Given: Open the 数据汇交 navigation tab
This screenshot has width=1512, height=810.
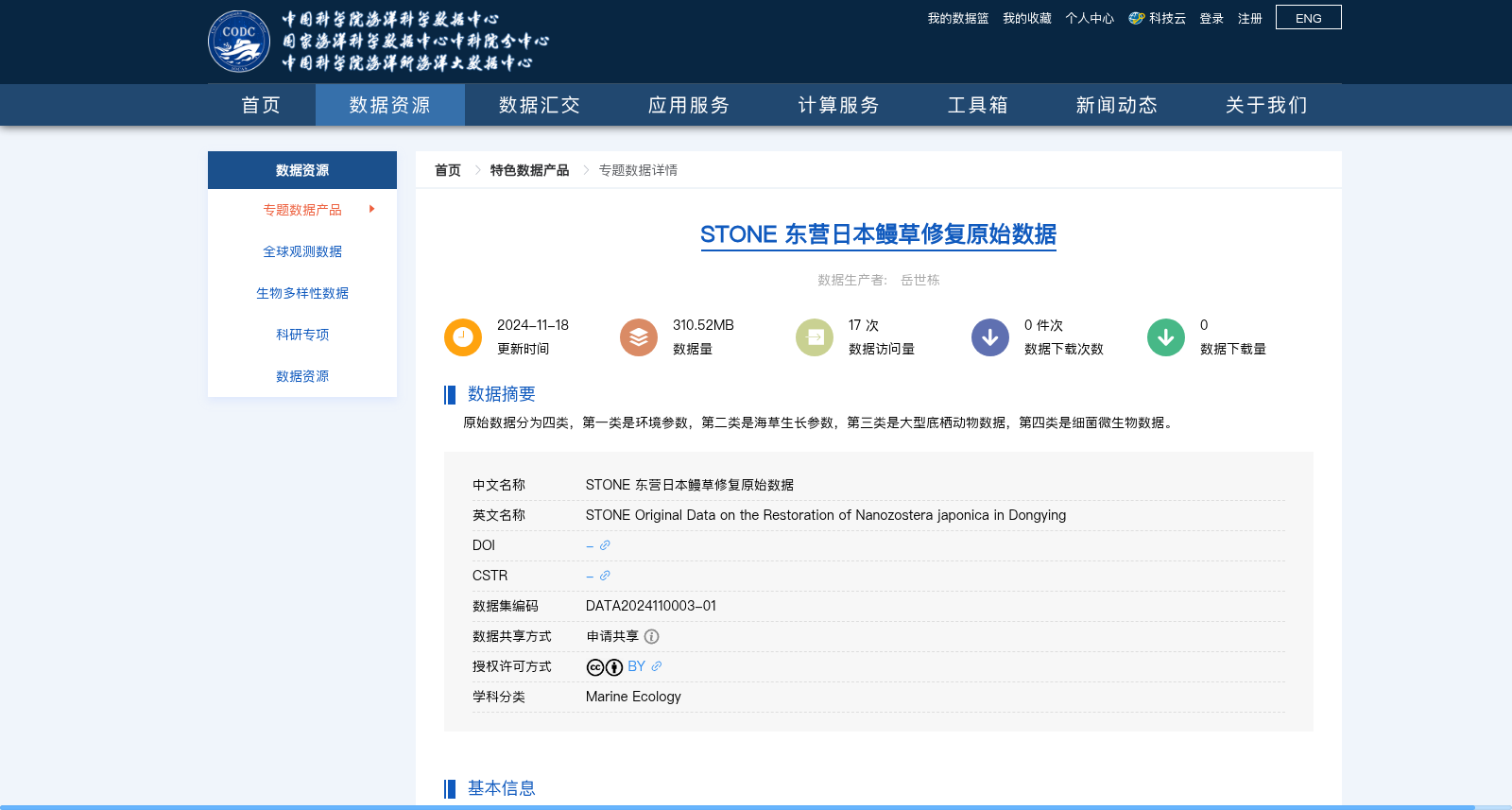Looking at the screenshot, I should click(x=540, y=105).
